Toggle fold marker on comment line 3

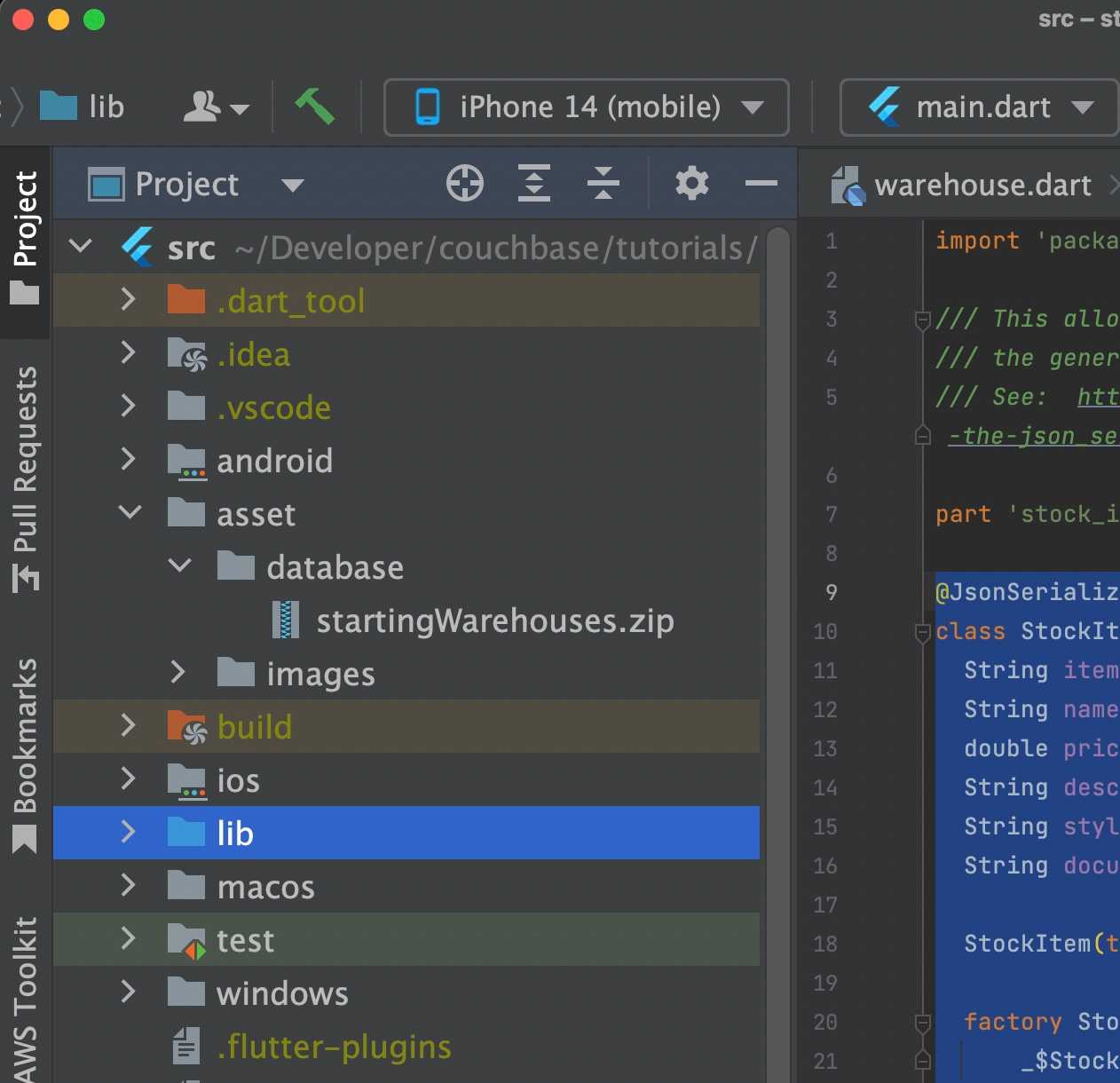(923, 320)
